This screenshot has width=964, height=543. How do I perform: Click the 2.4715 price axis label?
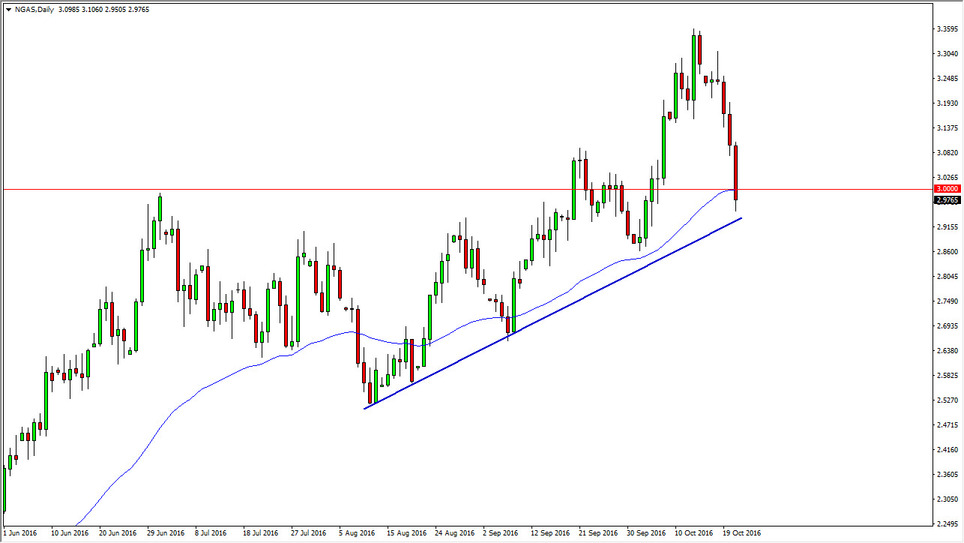(947, 425)
